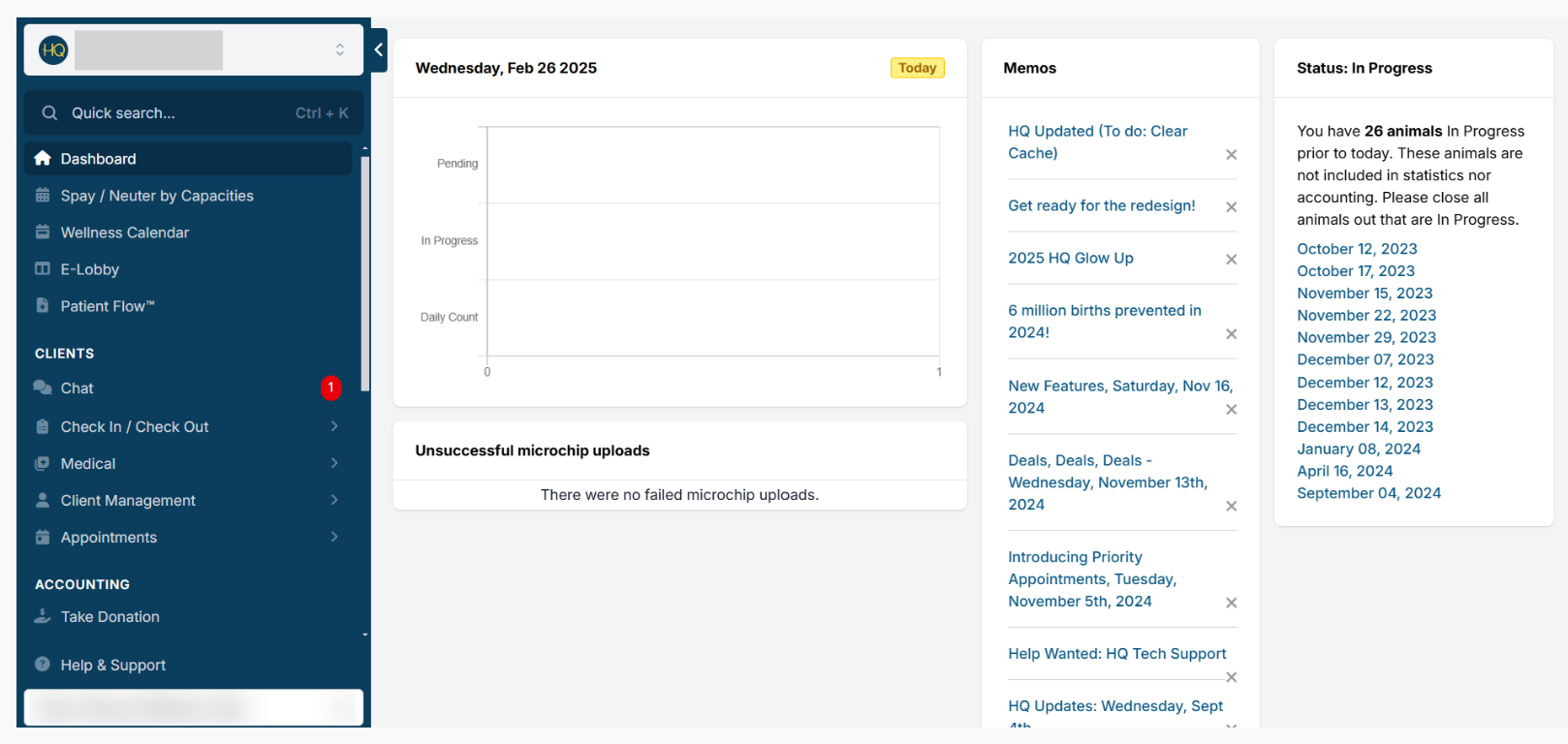Click the Patient Flow icon
Image resolution: width=1568 pixels, height=744 pixels.
(x=43, y=306)
